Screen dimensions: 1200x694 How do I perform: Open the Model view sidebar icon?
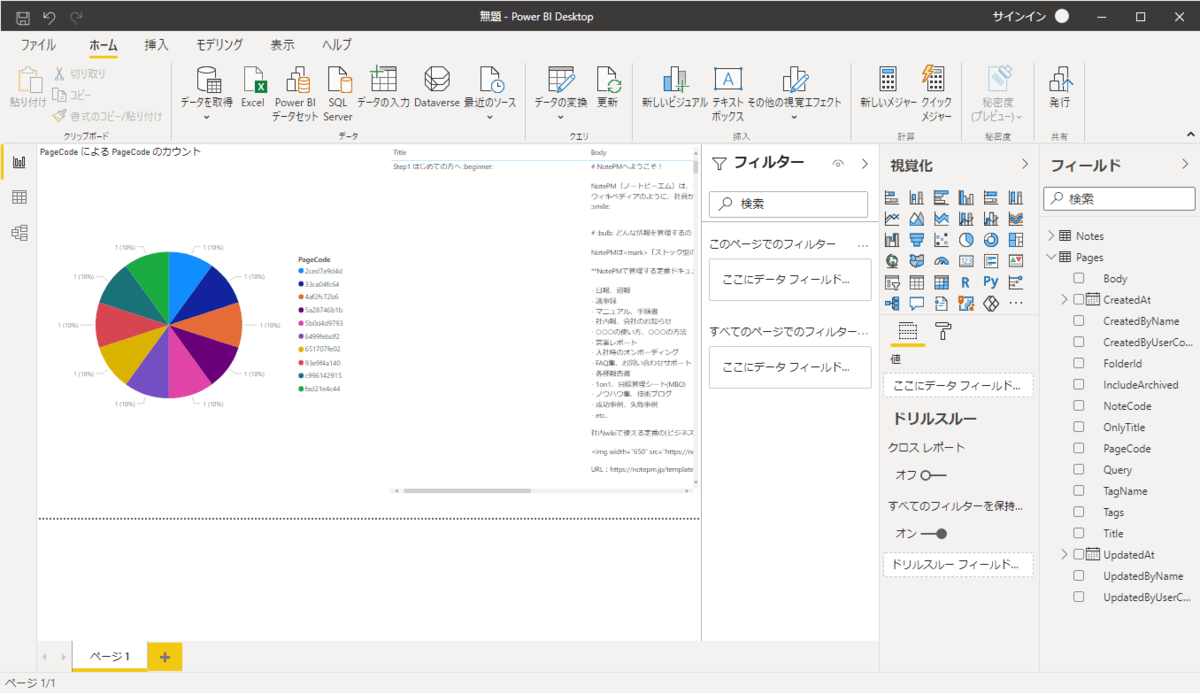(18, 232)
